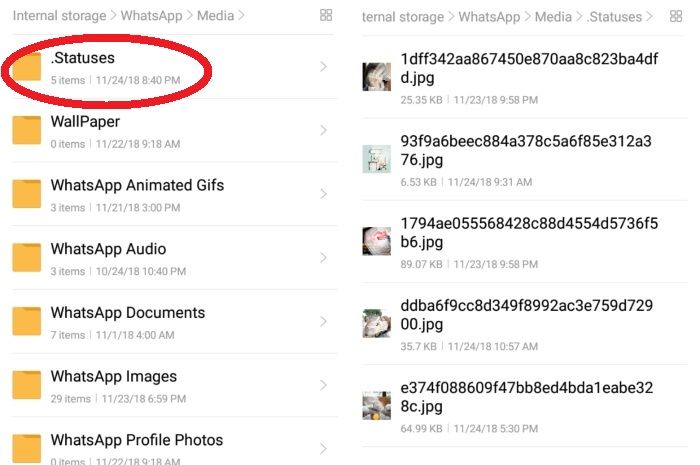The image size is (700, 465).
Task: Open the .Statuses folder icon
Action: click(x=27, y=66)
